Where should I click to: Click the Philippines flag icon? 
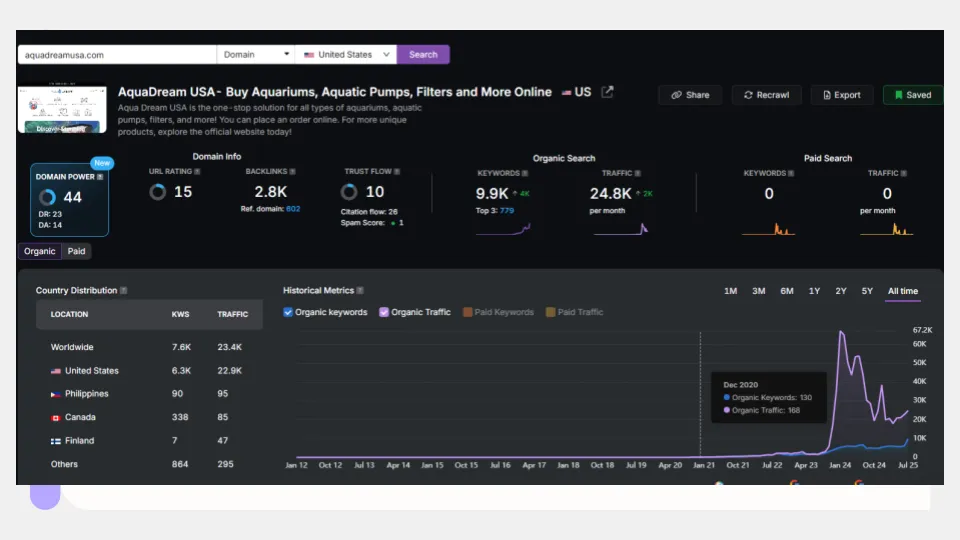56,394
